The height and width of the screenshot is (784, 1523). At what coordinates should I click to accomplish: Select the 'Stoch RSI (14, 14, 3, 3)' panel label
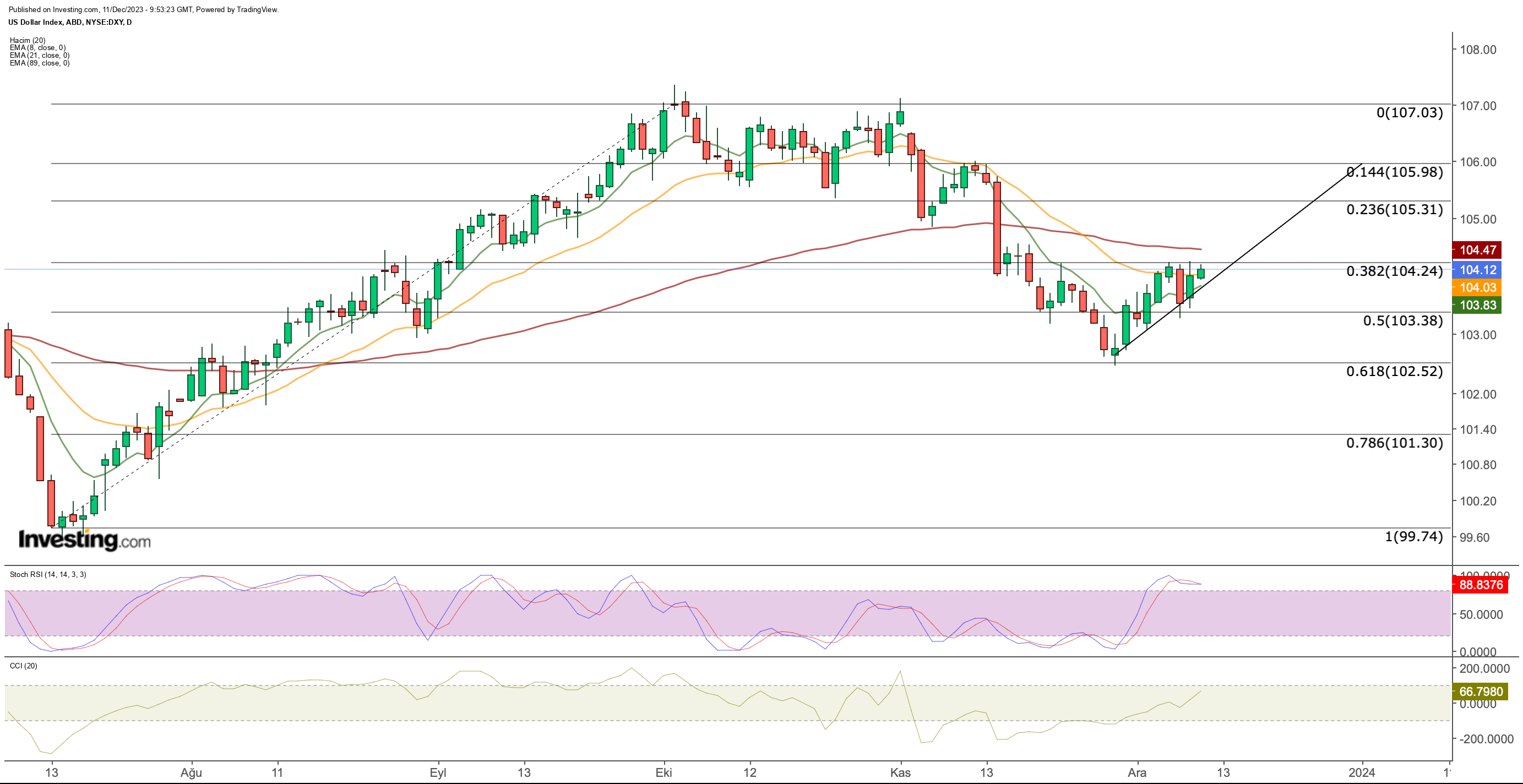[48, 575]
